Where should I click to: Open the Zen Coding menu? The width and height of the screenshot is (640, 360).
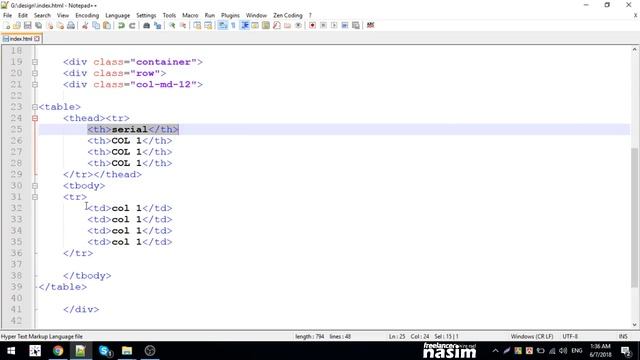pyautogui.click(x=288, y=15)
